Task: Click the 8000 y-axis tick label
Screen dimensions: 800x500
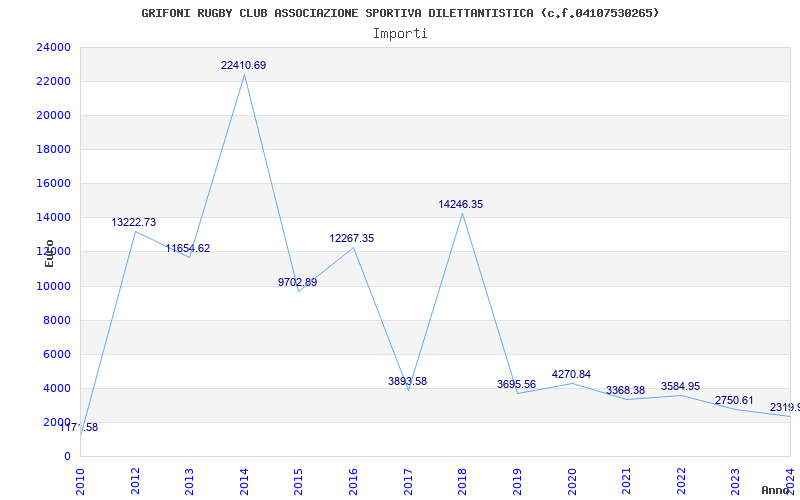Action: (57, 320)
